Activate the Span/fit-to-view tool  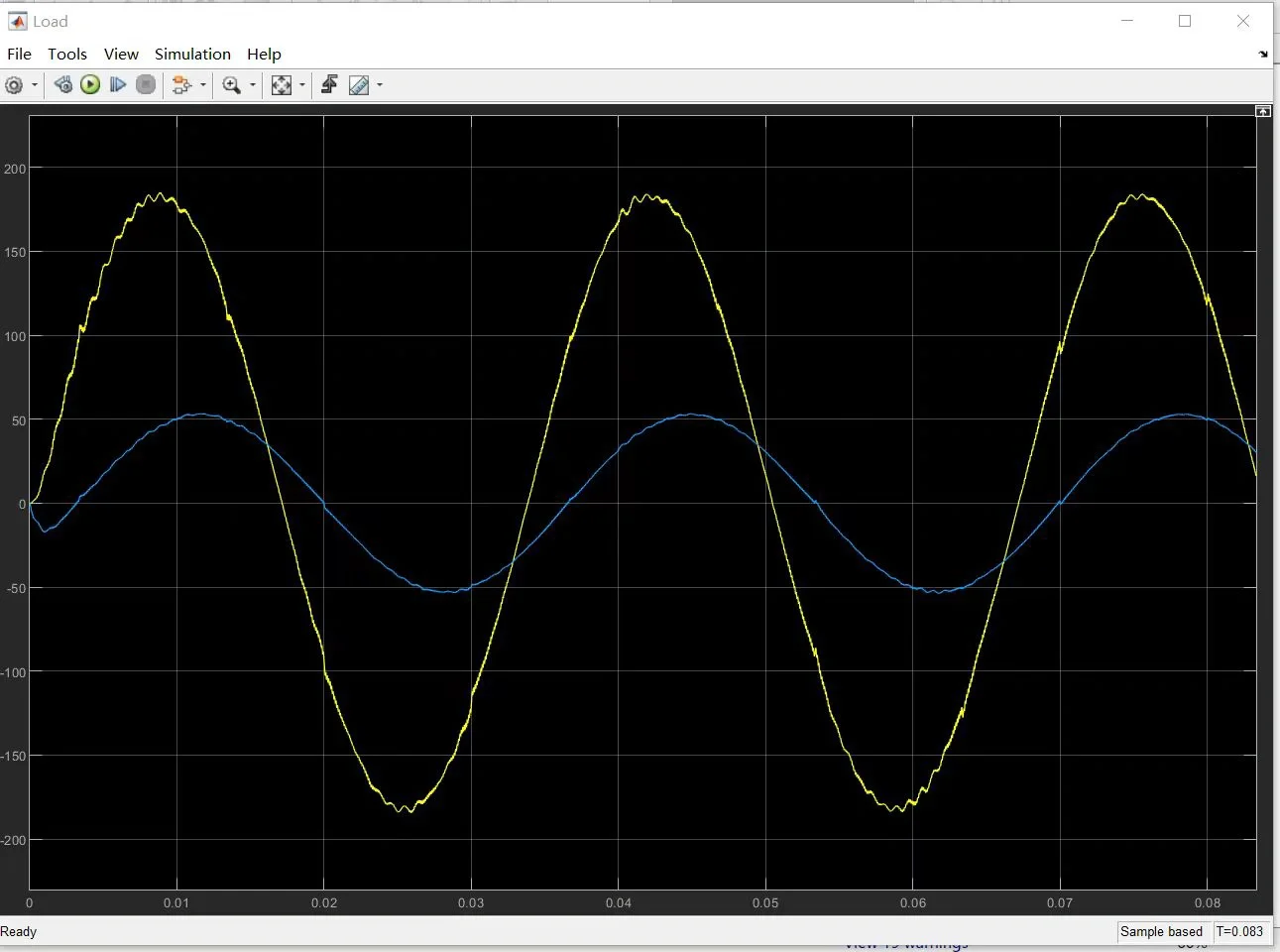281,85
